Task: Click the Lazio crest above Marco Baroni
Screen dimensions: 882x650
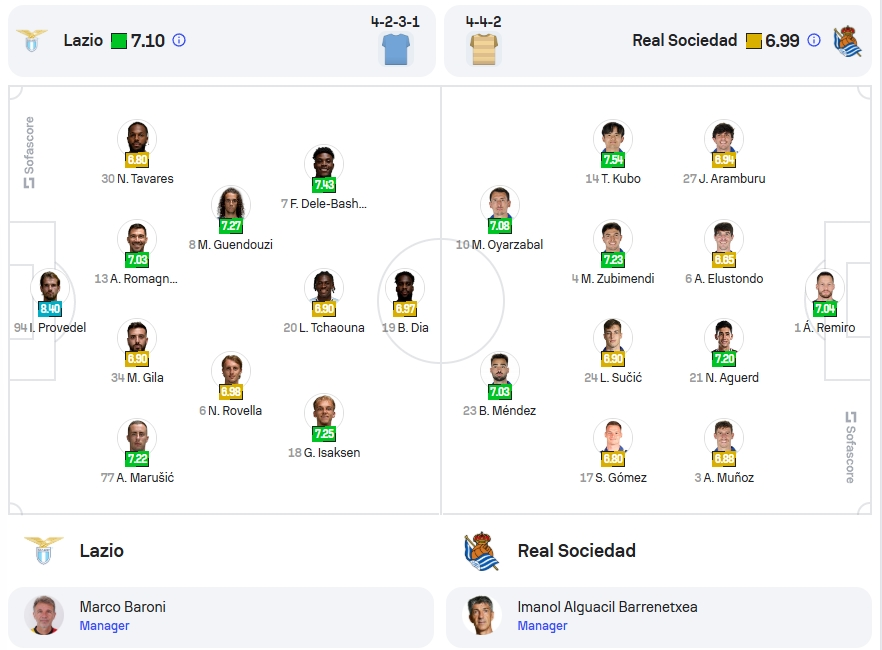Action: click(44, 550)
